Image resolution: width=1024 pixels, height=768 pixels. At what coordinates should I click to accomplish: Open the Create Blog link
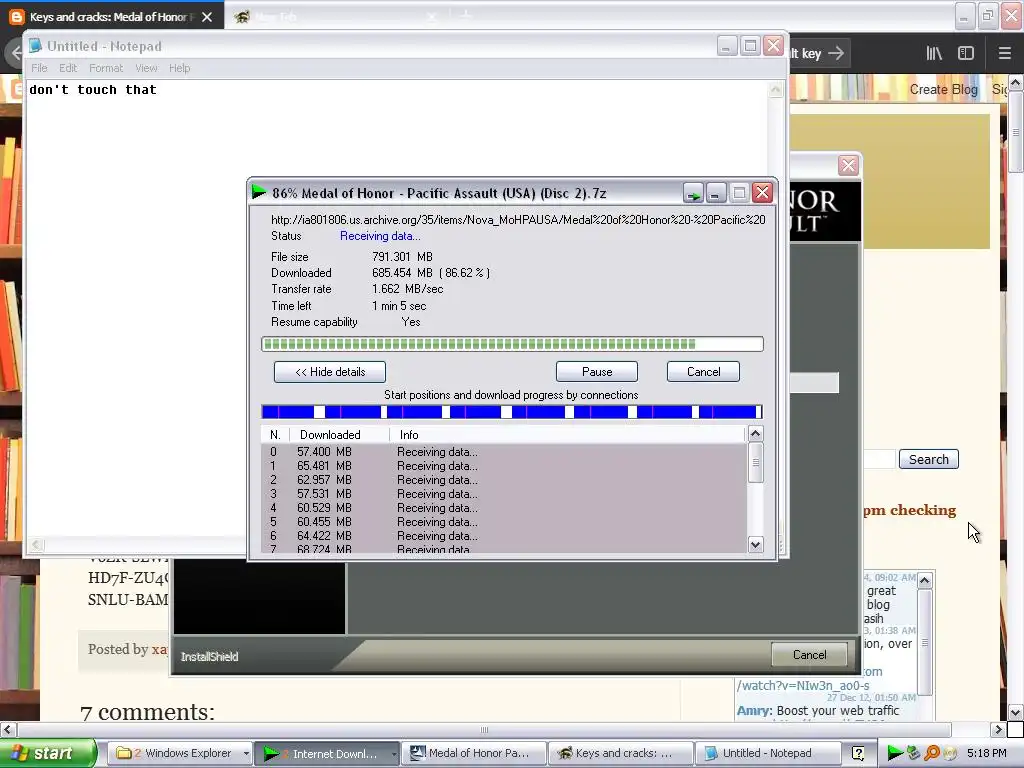tap(944, 89)
